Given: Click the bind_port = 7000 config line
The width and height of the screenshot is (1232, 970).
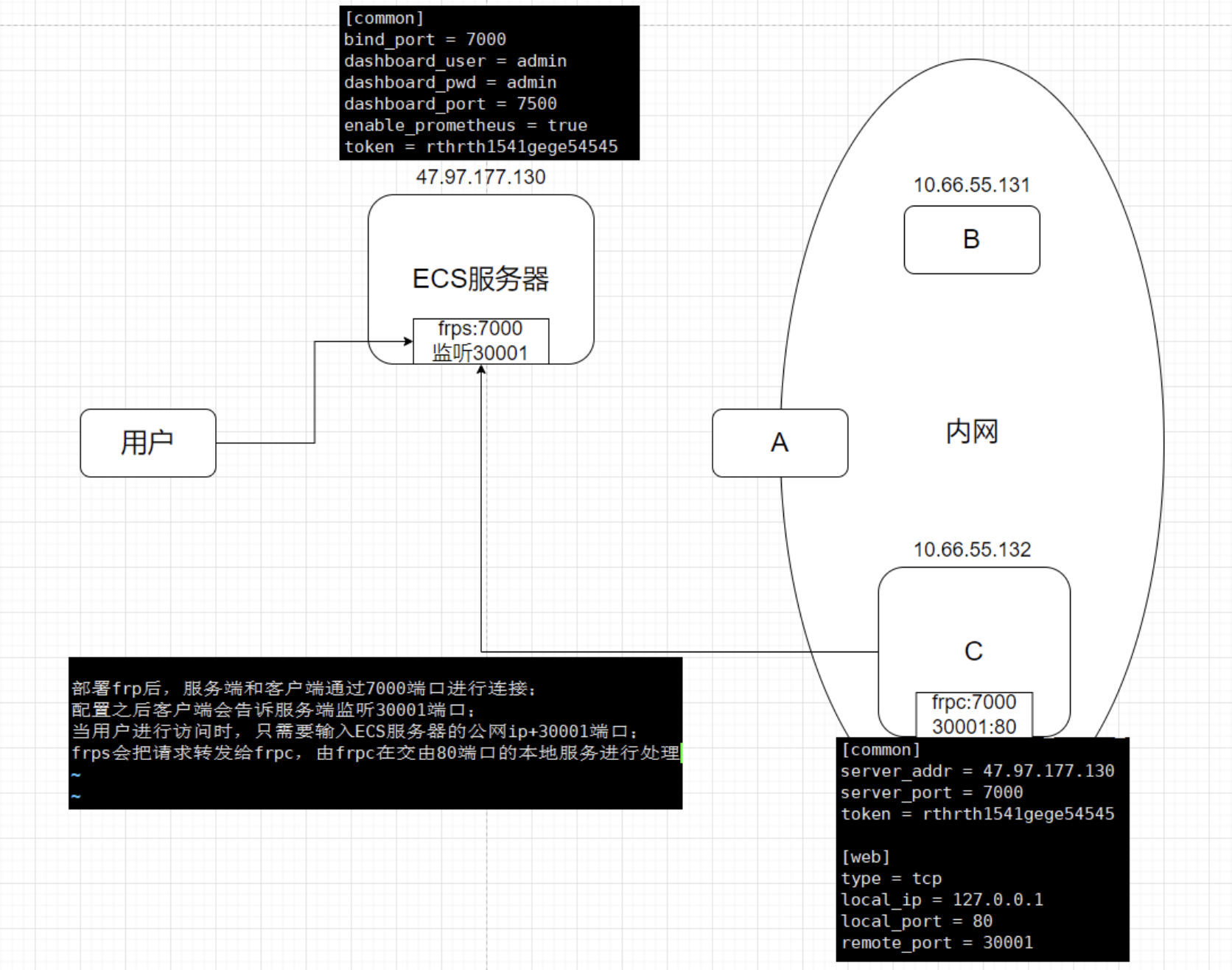Looking at the screenshot, I should pos(424,40).
